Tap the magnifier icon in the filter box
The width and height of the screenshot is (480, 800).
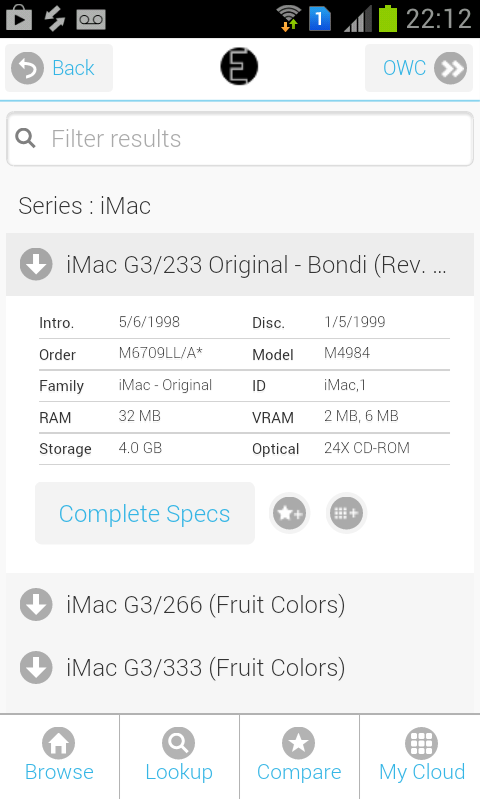click(x=26, y=138)
